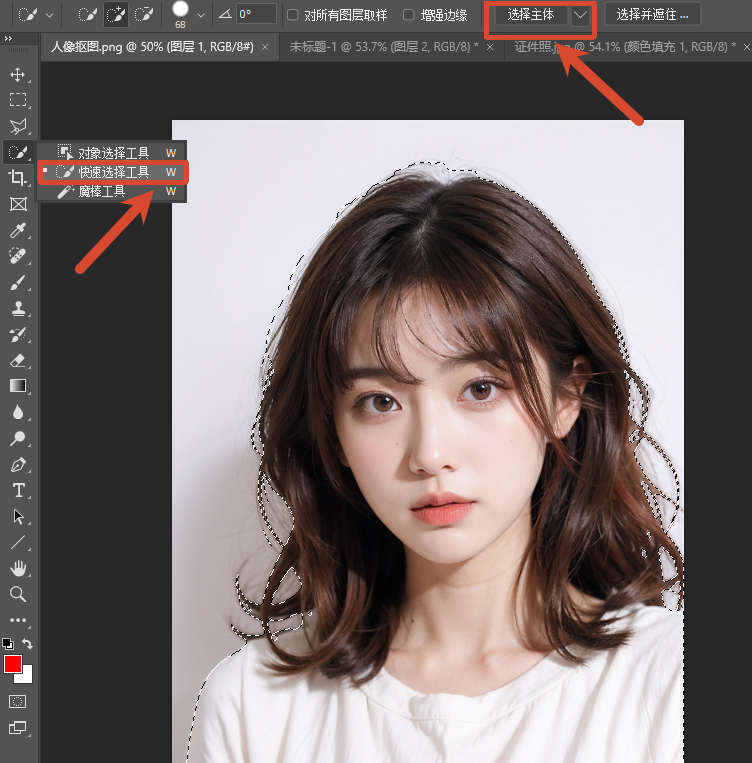The width and height of the screenshot is (752, 763).
Task: Click the red foreground color swatch
Action: [13, 664]
